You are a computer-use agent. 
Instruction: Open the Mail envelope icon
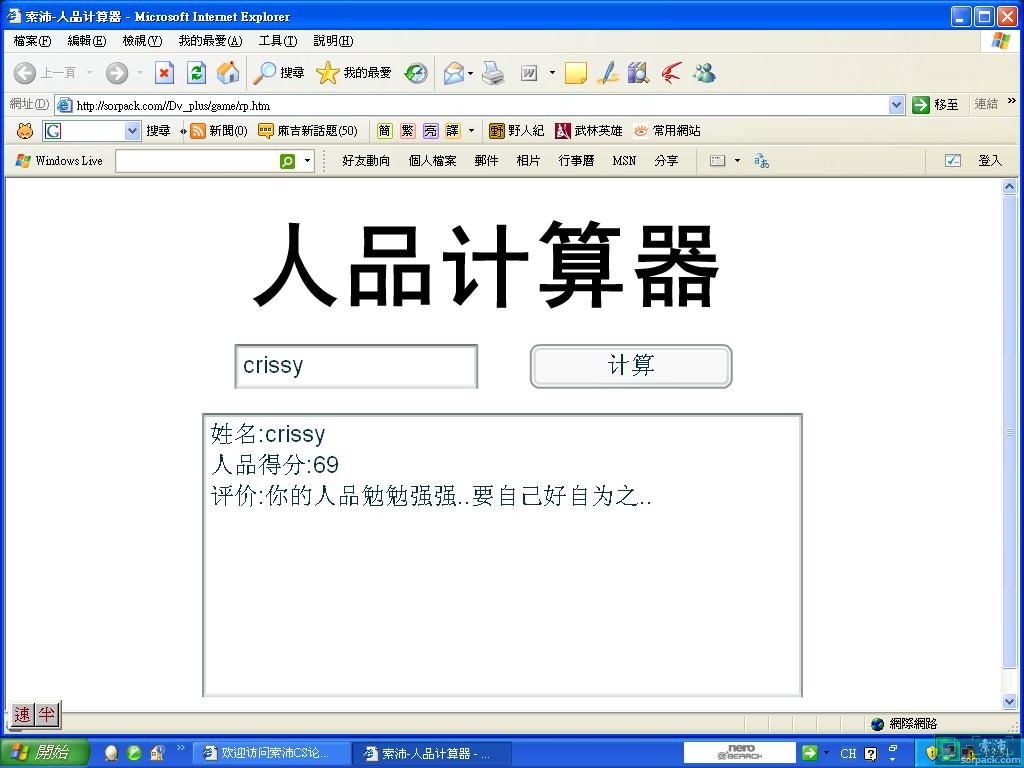point(454,73)
